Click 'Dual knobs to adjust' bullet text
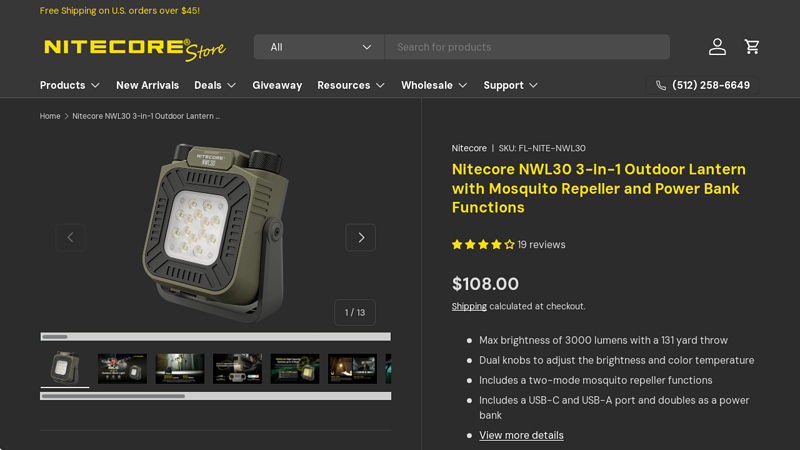Image resolution: width=800 pixels, height=450 pixels. 616,360
